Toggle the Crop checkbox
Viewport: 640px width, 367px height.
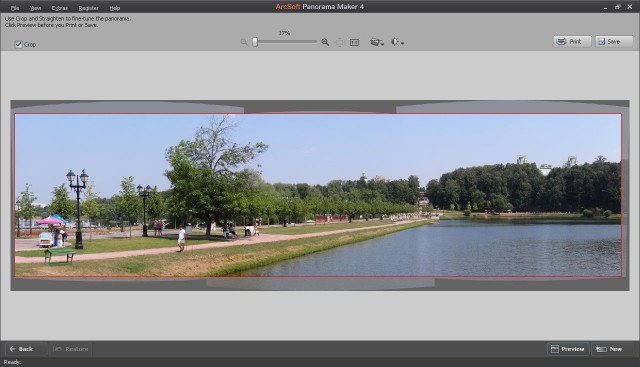coord(18,44)
